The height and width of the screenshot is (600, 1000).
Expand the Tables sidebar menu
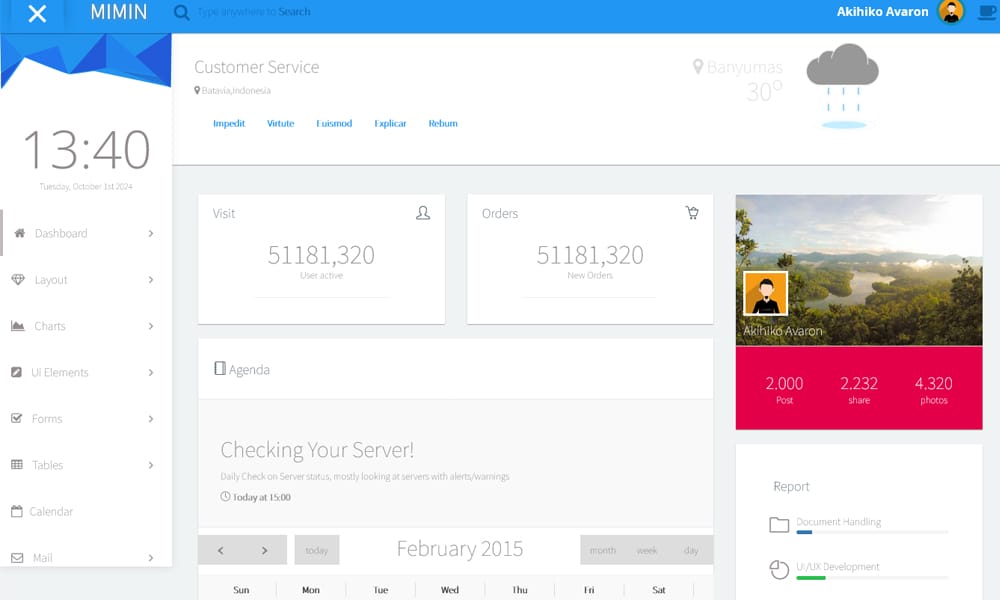[48, 464]
